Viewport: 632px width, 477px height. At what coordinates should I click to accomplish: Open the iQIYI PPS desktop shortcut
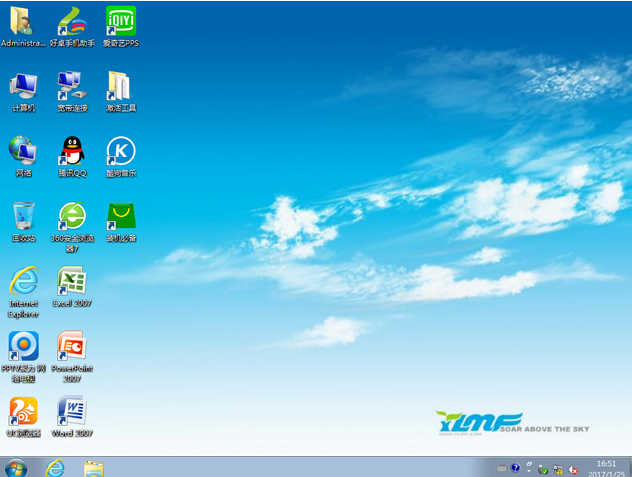pos(121,21)
